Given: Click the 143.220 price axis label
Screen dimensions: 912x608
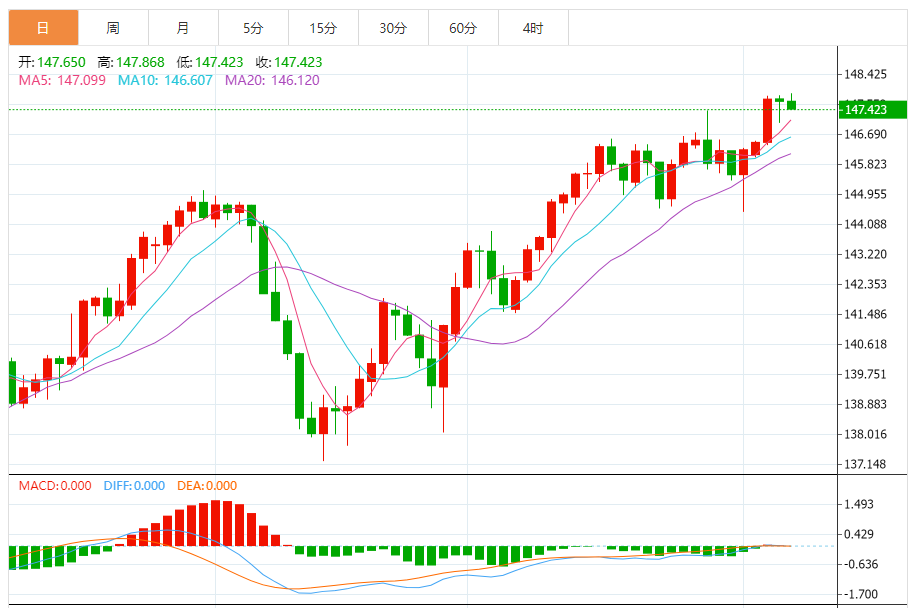Looking at the screenshot, I should pyautogui.click(x=865, y=254).
